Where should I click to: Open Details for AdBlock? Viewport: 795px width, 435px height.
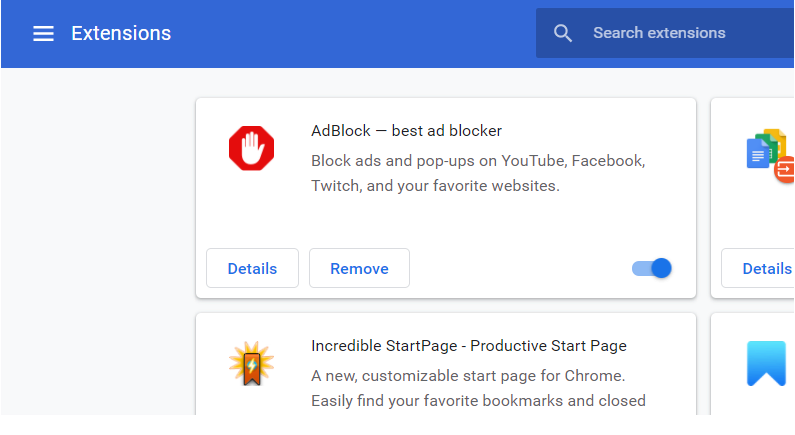252,268
